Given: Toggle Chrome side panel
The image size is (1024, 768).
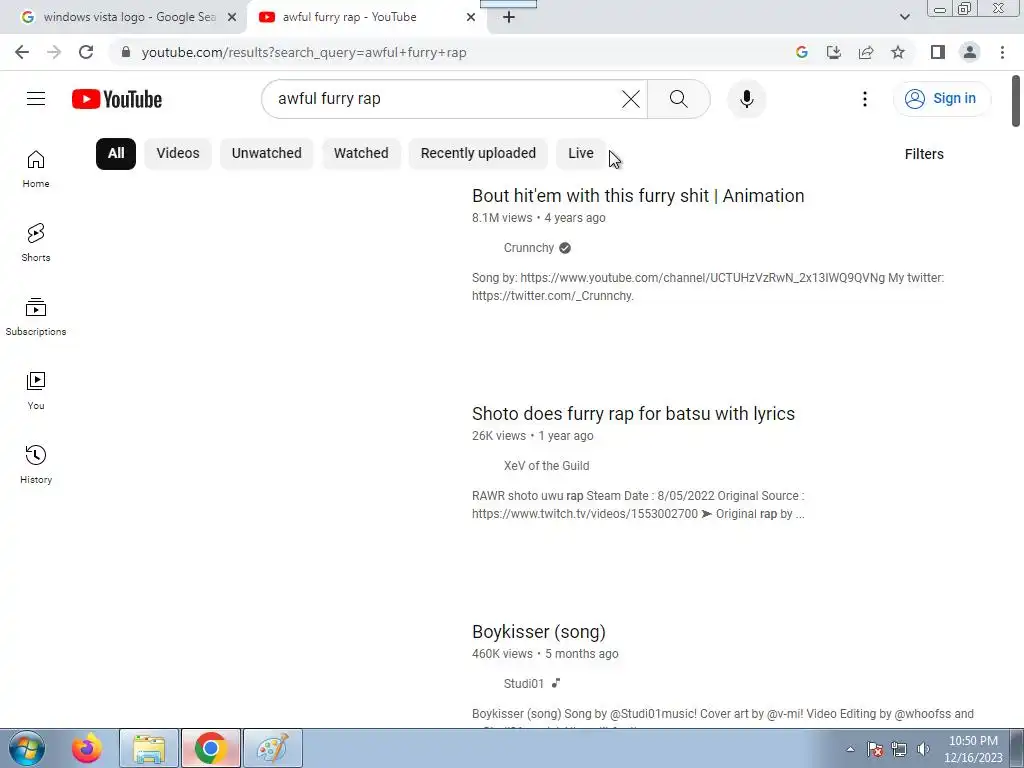Looking at the screenshot, I should coord(938,52).
